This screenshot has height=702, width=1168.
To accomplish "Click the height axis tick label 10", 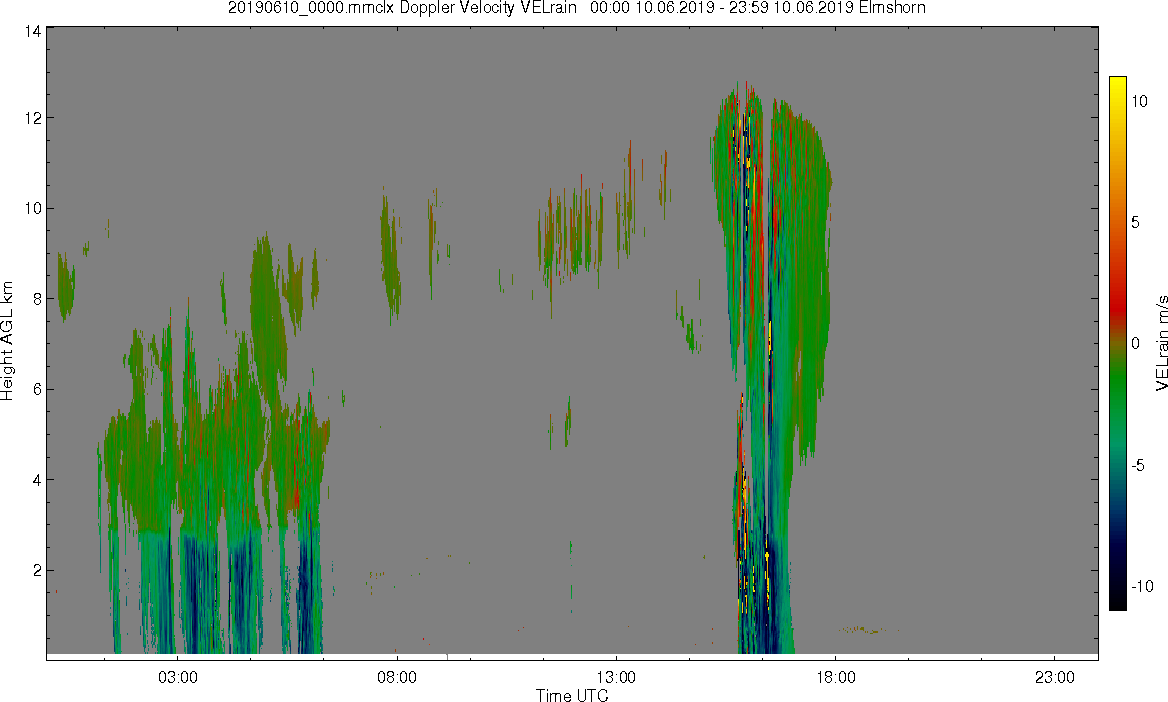I will [32, 208].
